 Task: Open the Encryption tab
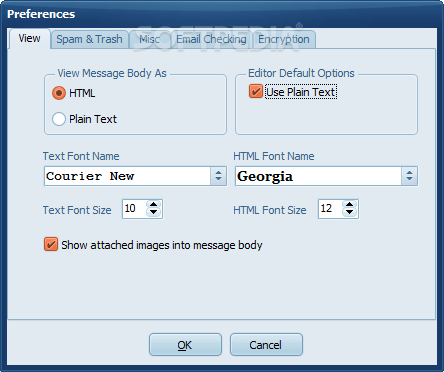284,39
